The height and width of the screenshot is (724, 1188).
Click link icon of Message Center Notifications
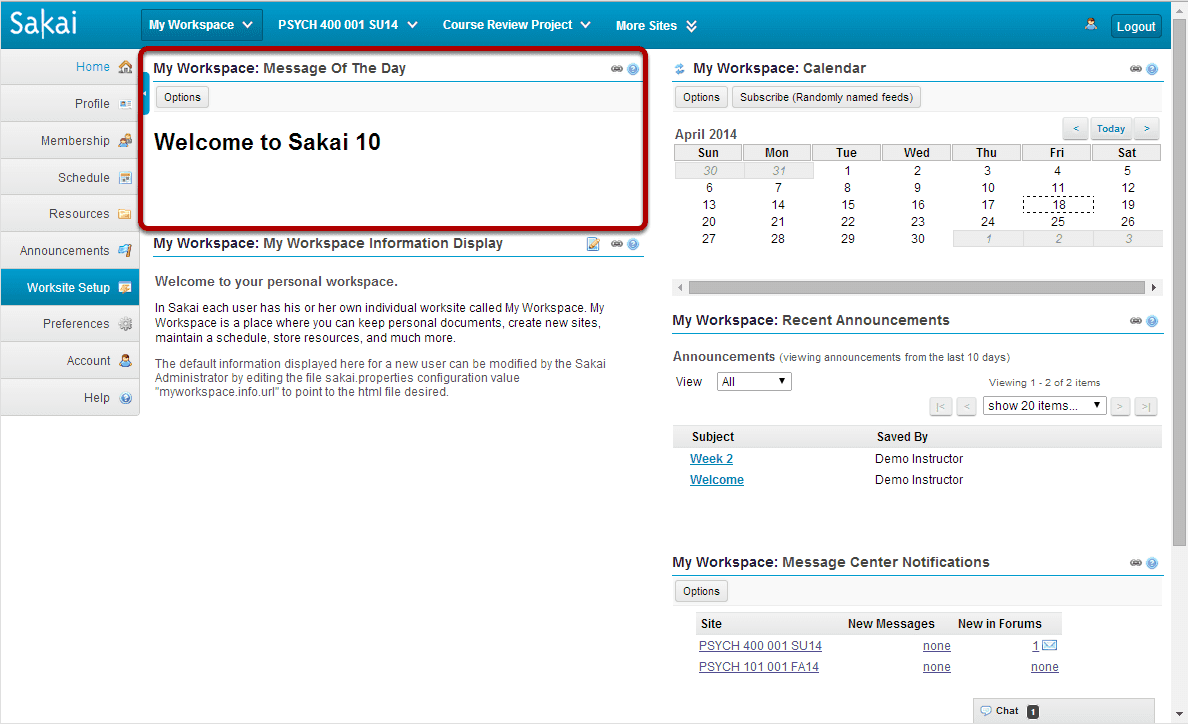pos(1136,563)
